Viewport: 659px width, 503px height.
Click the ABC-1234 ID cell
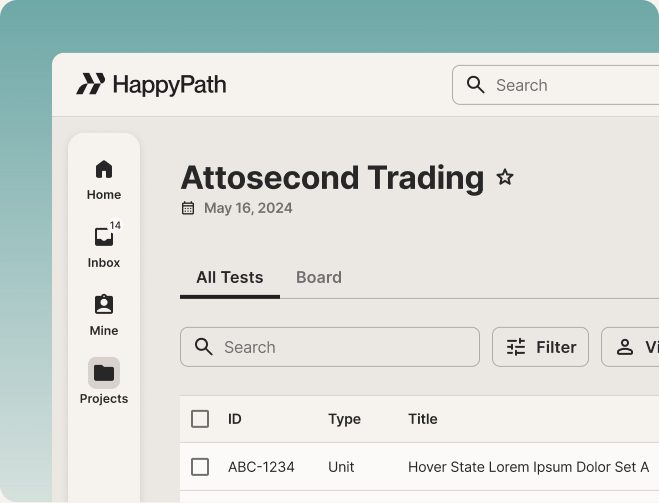pyautogui.click(x=261, y=467)
